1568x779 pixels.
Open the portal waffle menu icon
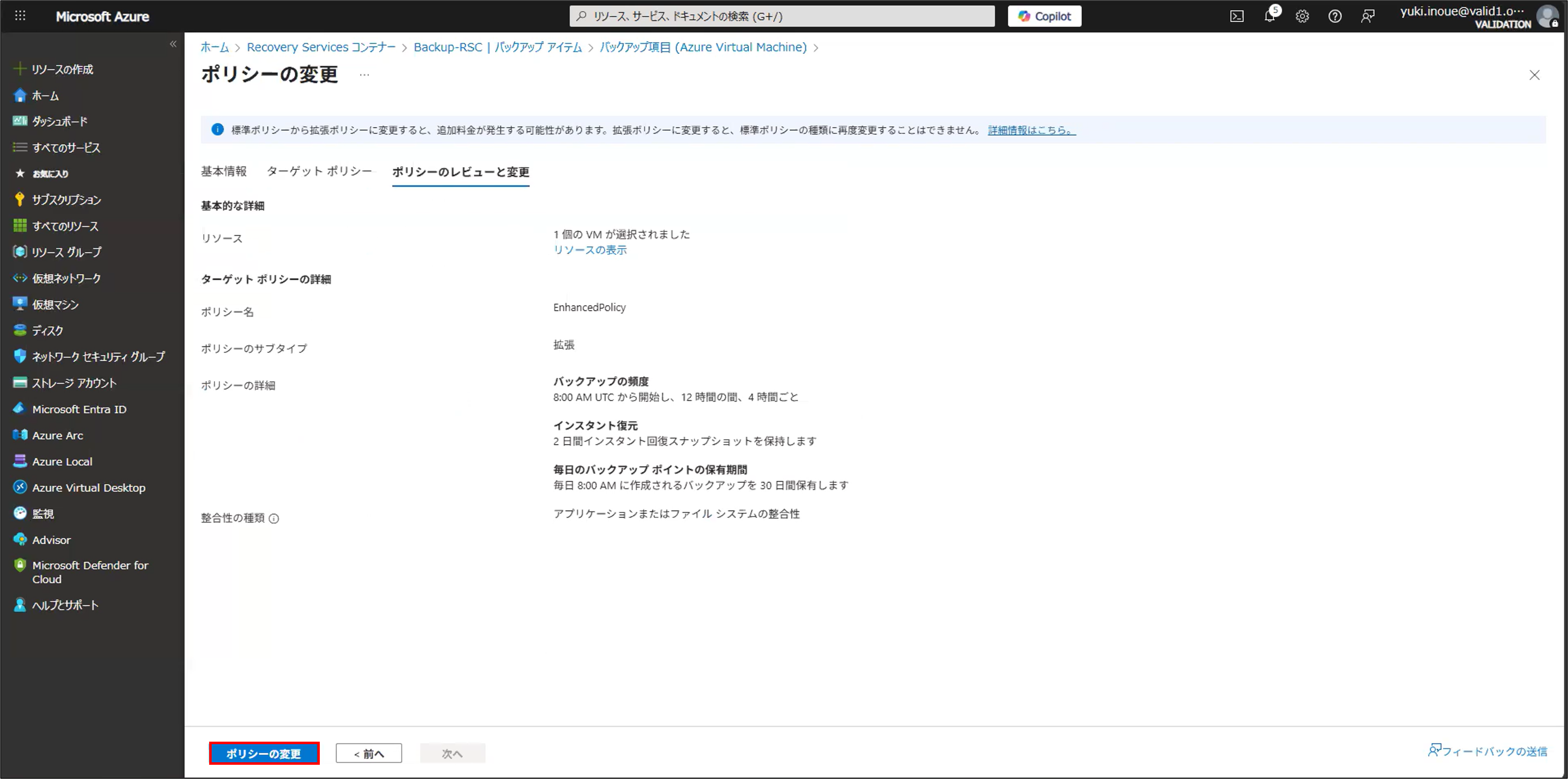pyautogui.click(x=20, y=16)
